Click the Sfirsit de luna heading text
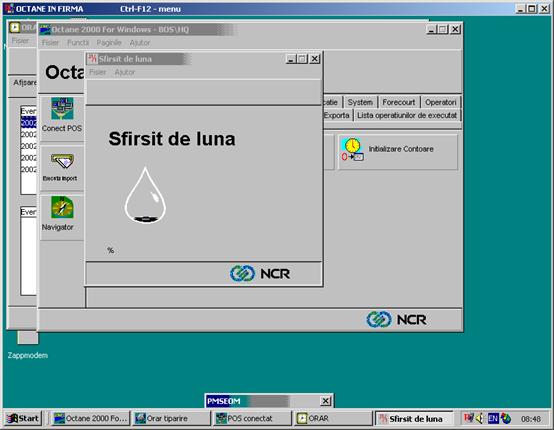 tap(172, 139)
